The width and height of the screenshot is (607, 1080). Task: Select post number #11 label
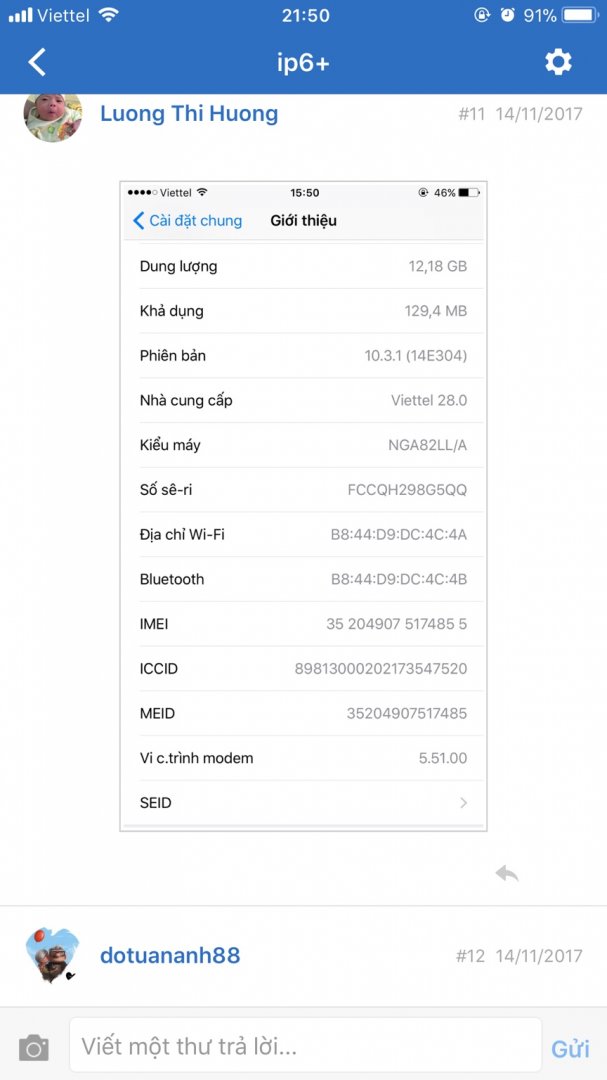471,114
